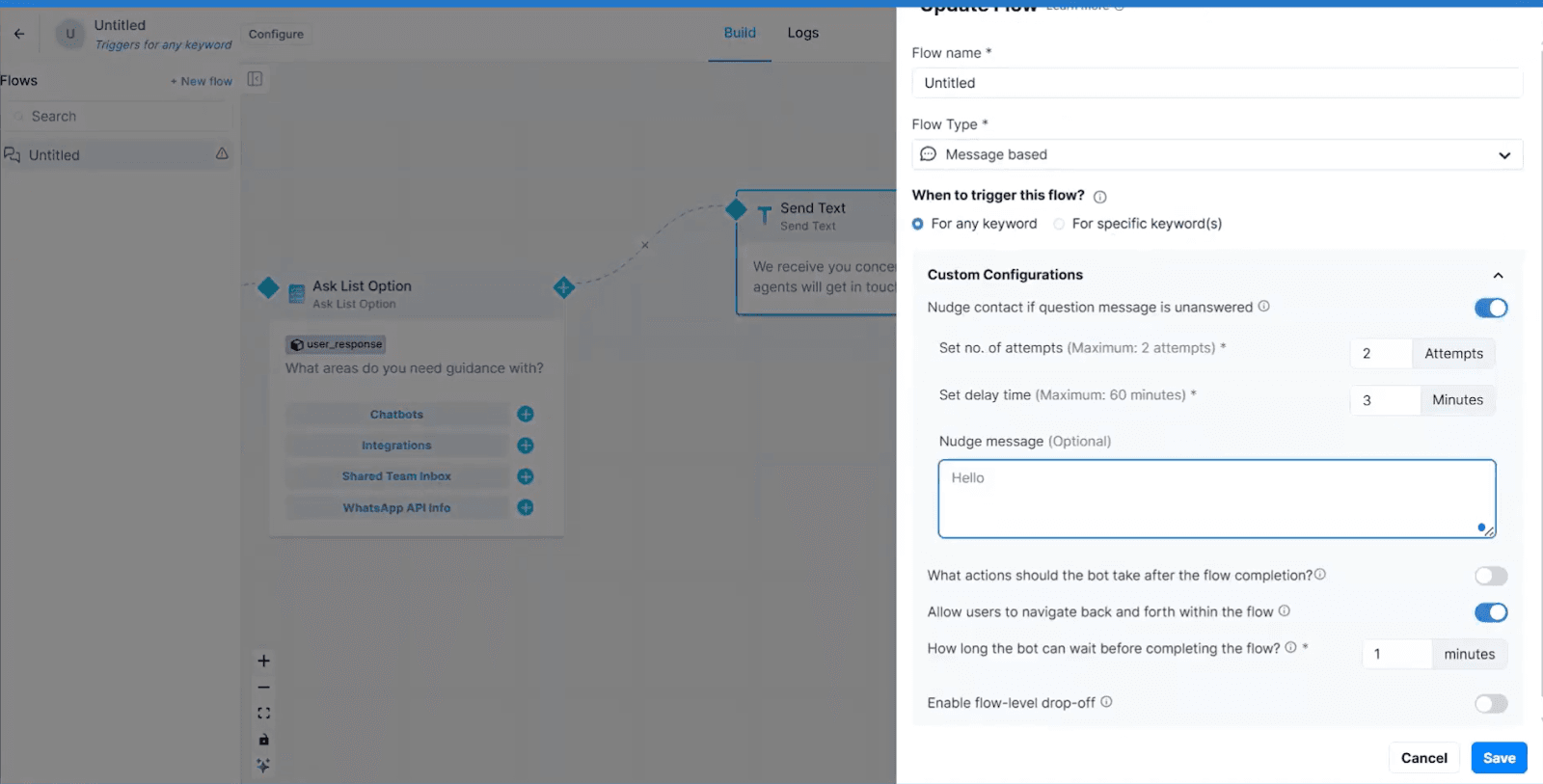Collapse the Custom Configurations section
The image size is (1543, 784).
tap(1498, 276)
